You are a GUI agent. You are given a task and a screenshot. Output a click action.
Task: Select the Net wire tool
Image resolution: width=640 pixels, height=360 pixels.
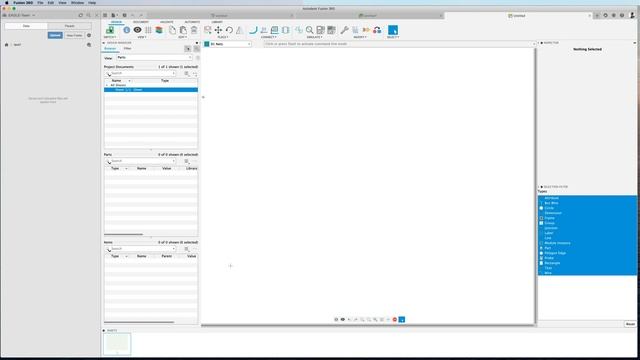(x=253, y=30)
